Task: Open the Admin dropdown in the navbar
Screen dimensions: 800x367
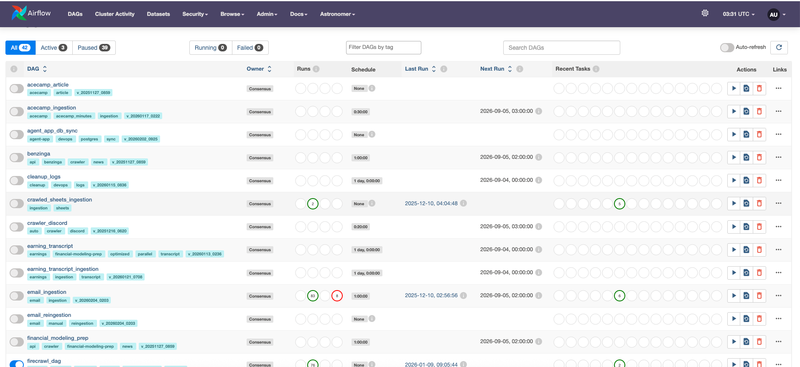Action: pos(267,14)
